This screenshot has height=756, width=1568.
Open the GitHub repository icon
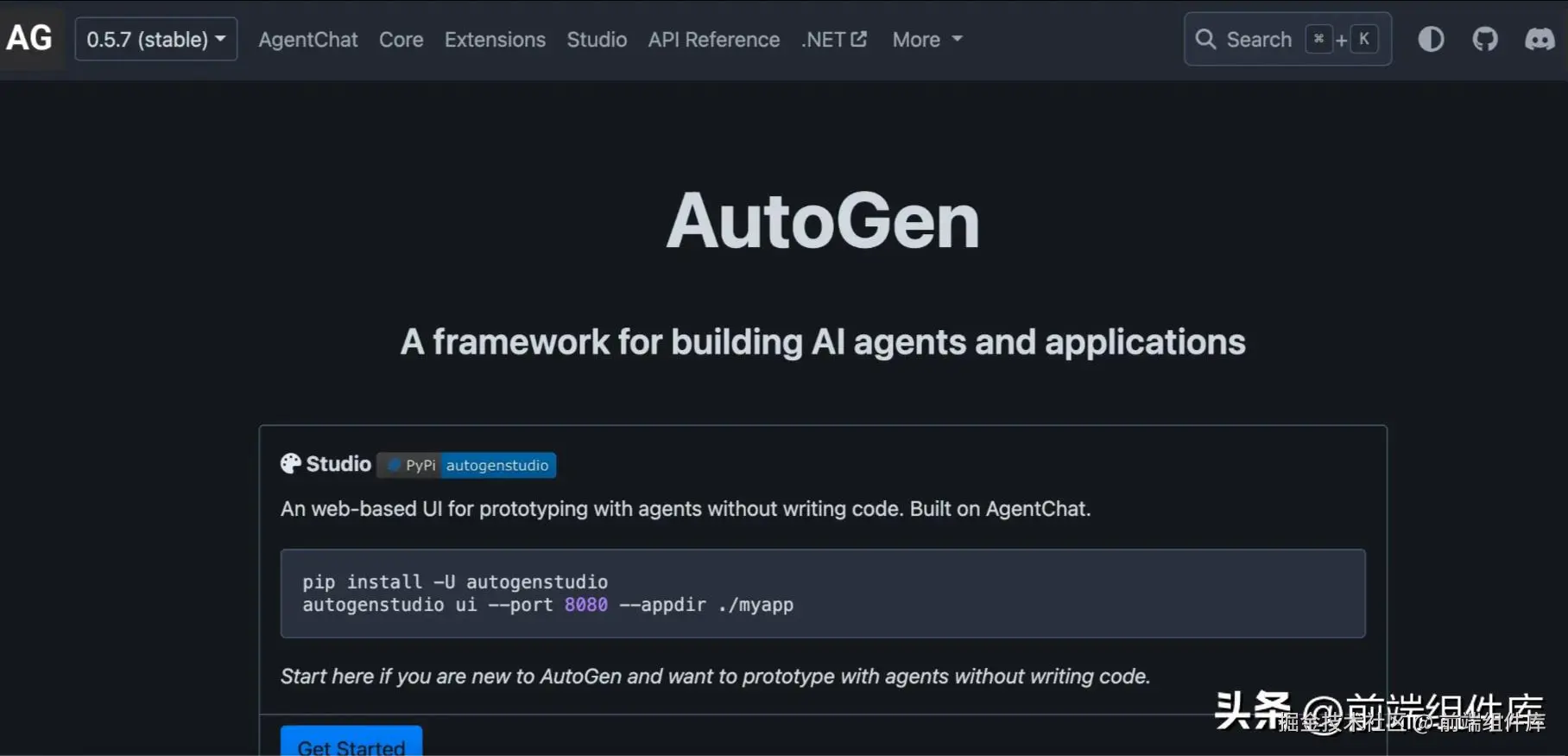click(1485, 39)
